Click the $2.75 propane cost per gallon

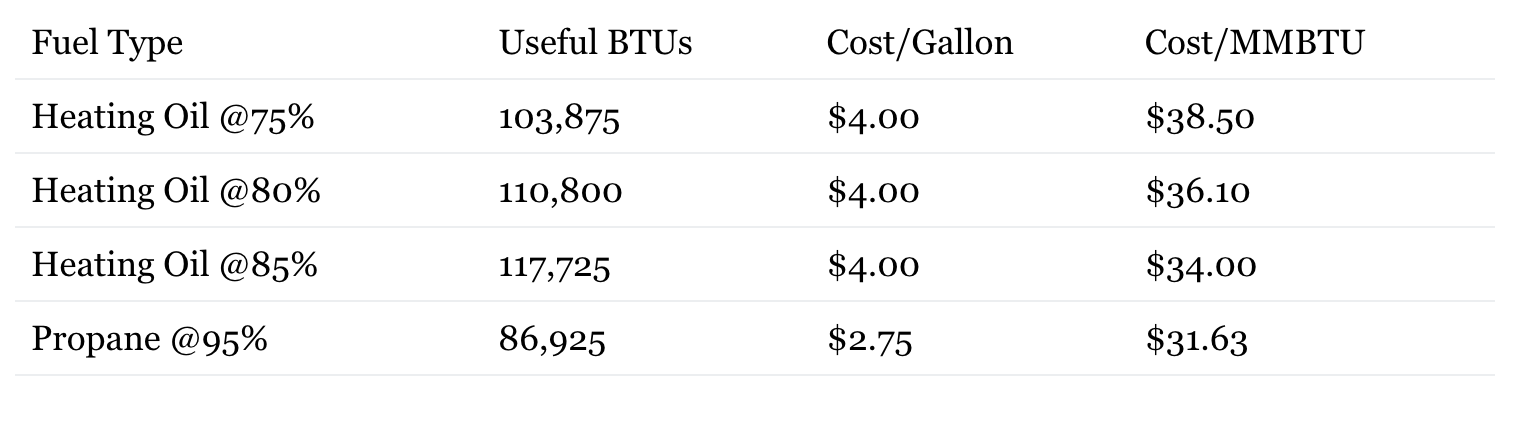pyautogui.click(x=869, y=340)
